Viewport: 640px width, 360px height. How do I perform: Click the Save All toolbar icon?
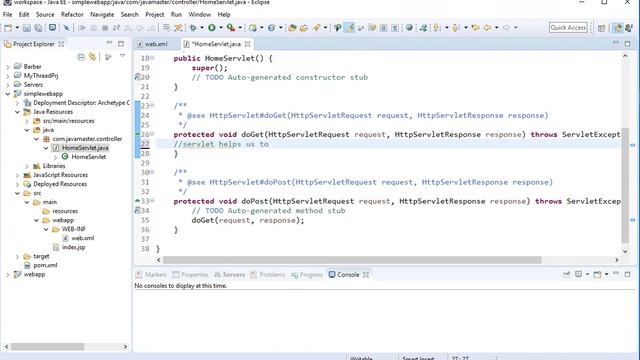coord(38,28)
